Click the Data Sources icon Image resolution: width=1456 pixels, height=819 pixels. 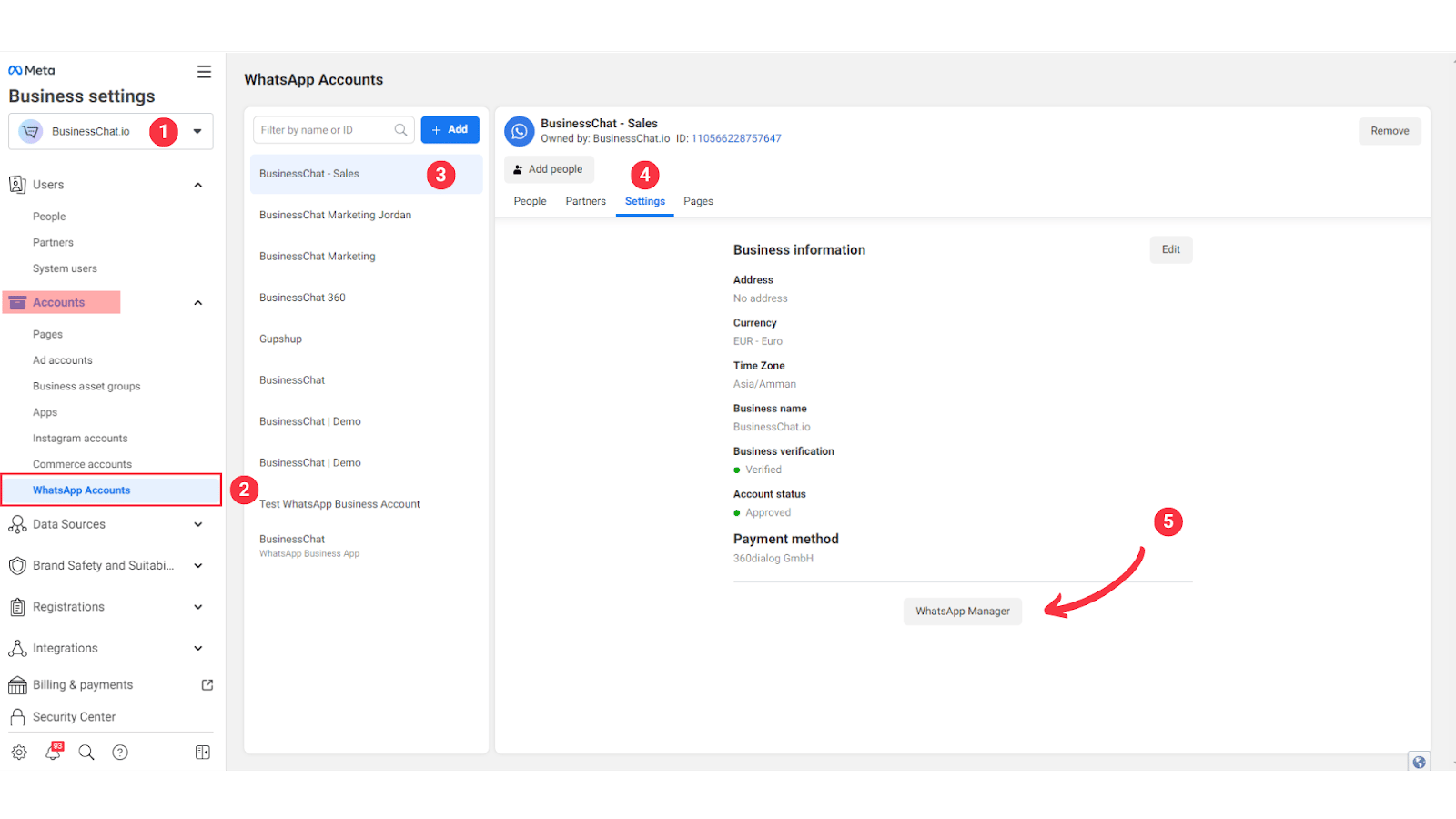[x=17, y=524]
